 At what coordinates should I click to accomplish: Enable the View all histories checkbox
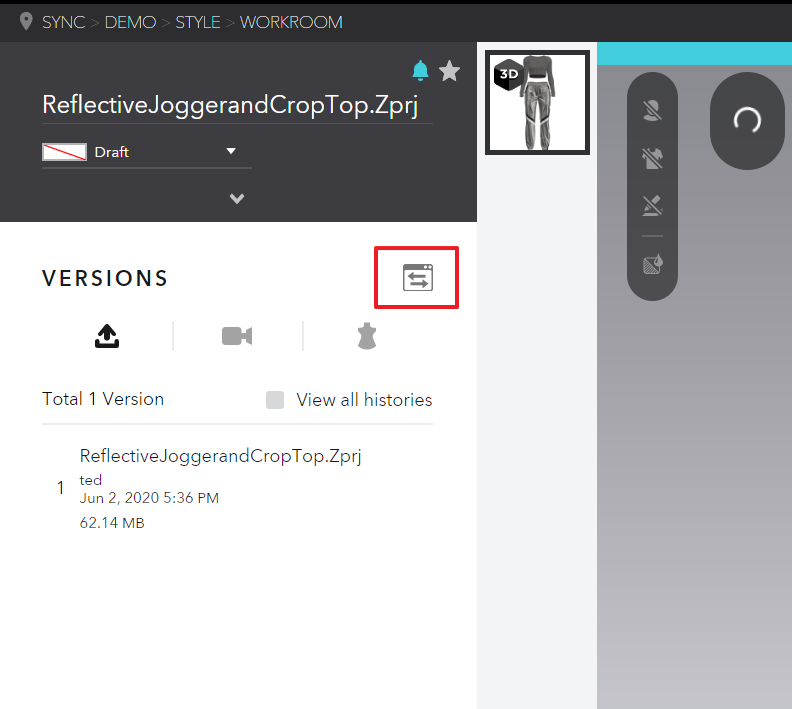click(275, 399)
